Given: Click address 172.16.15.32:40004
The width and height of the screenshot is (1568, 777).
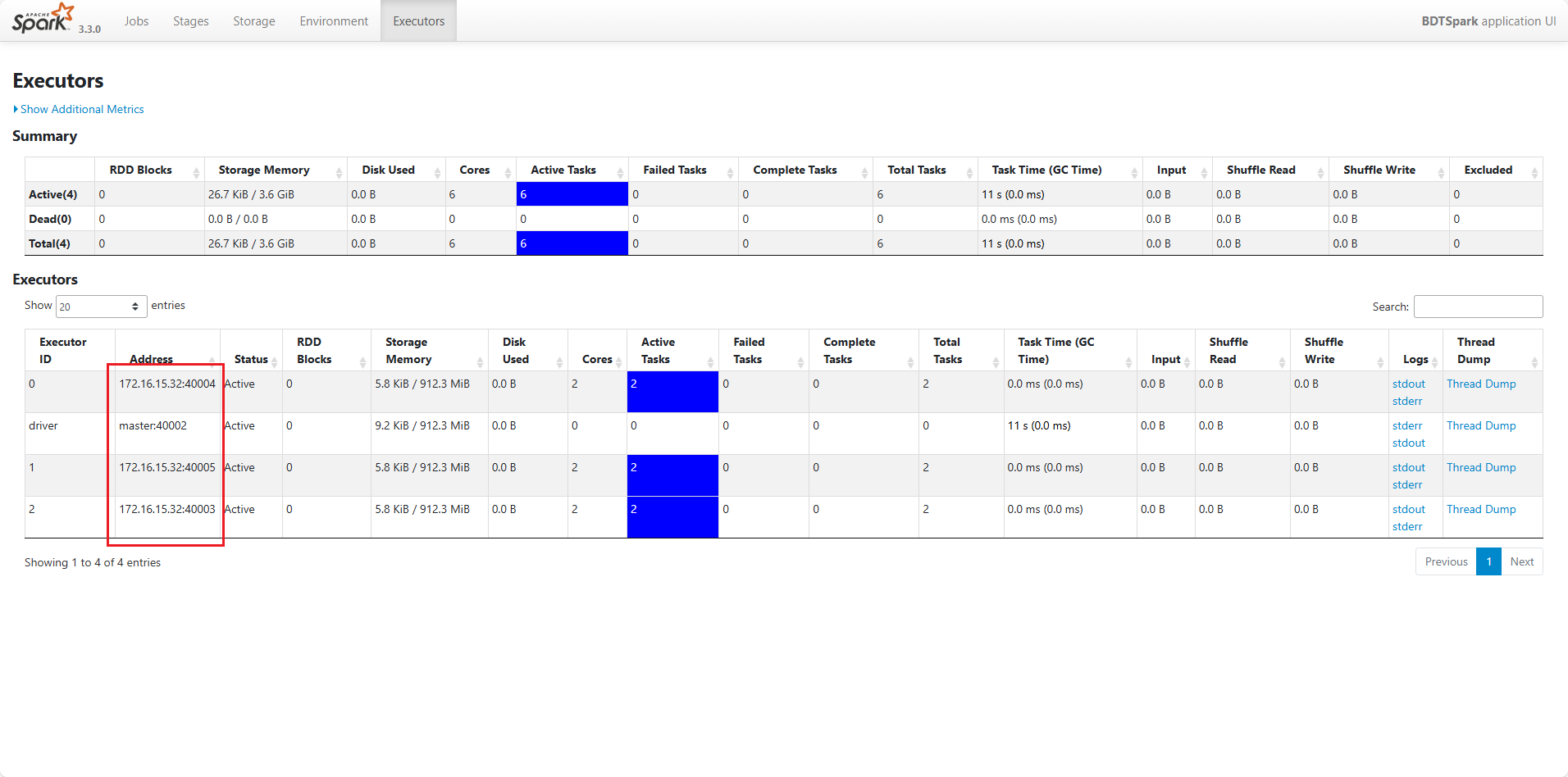Looking at the screenshot, I should pos(167,384).
